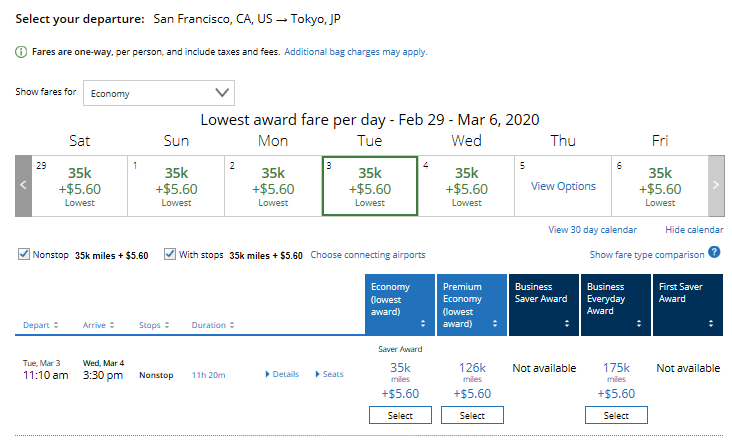Select Saturday 29 fare cell

tap(80, 186)
